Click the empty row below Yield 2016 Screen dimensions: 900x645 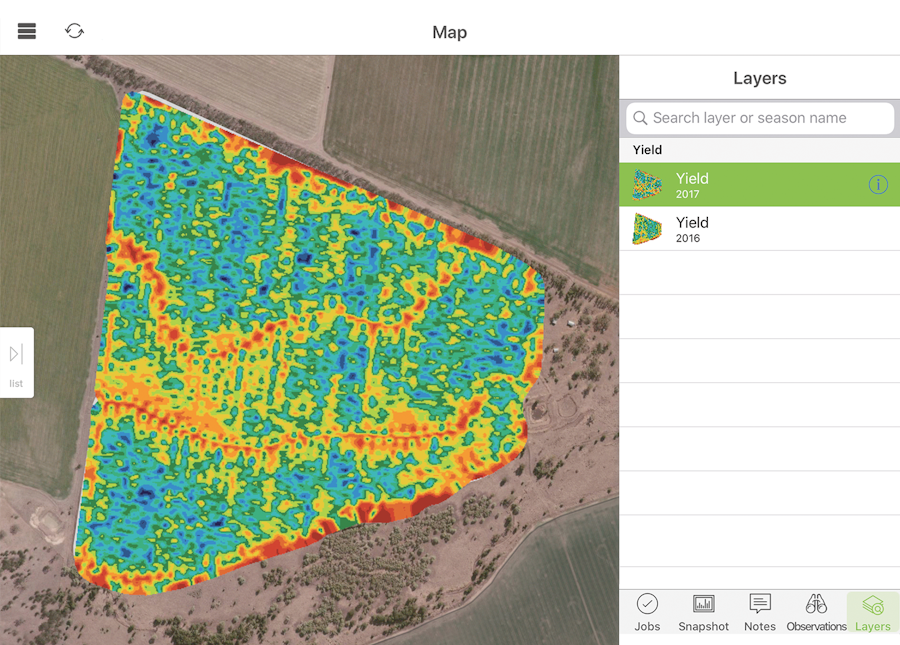759,273
